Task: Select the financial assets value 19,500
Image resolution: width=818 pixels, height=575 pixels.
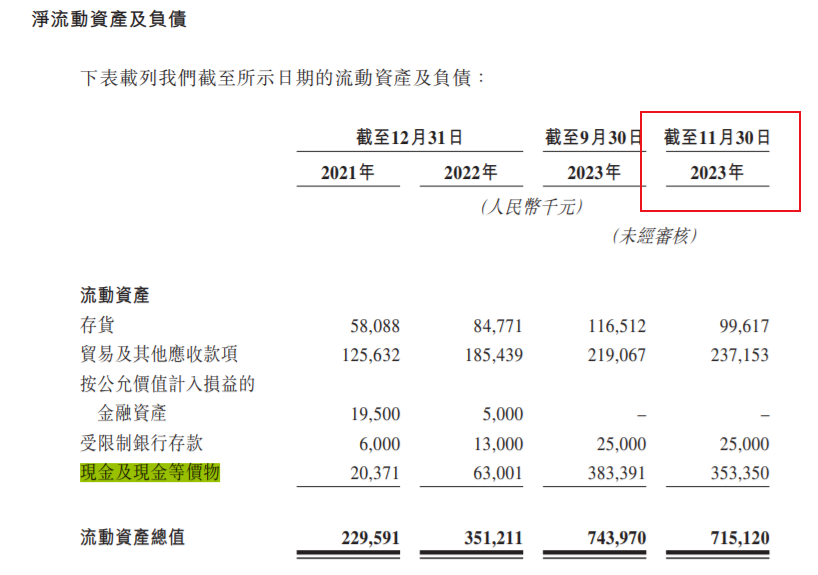Action: click(x=375, y=414)
